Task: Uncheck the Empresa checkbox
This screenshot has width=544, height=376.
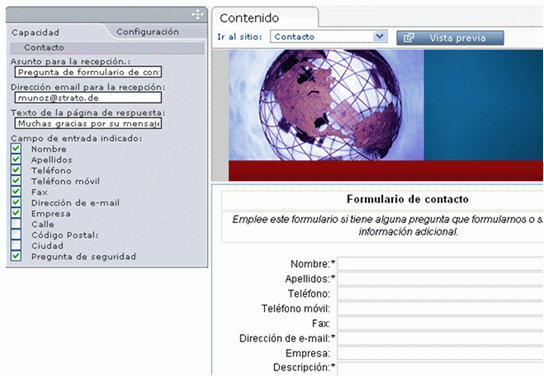Action: pyautogui.click(x=16, y=213)
